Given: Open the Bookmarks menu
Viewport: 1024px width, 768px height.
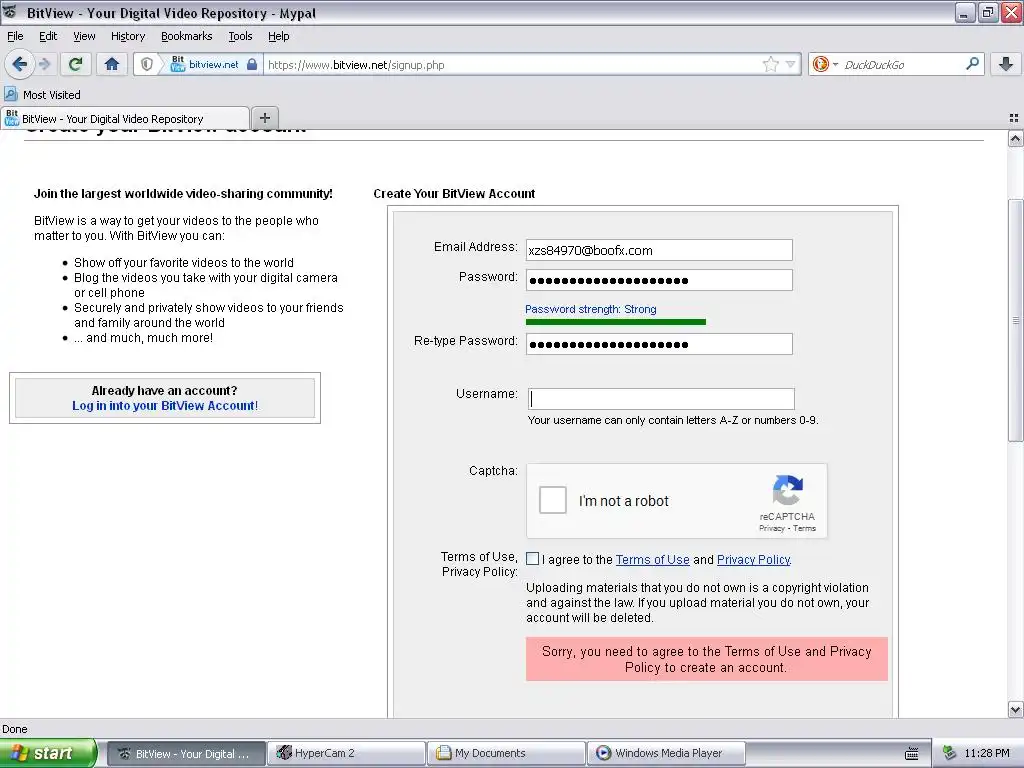Looking at the screenshot, I should 186,36.
